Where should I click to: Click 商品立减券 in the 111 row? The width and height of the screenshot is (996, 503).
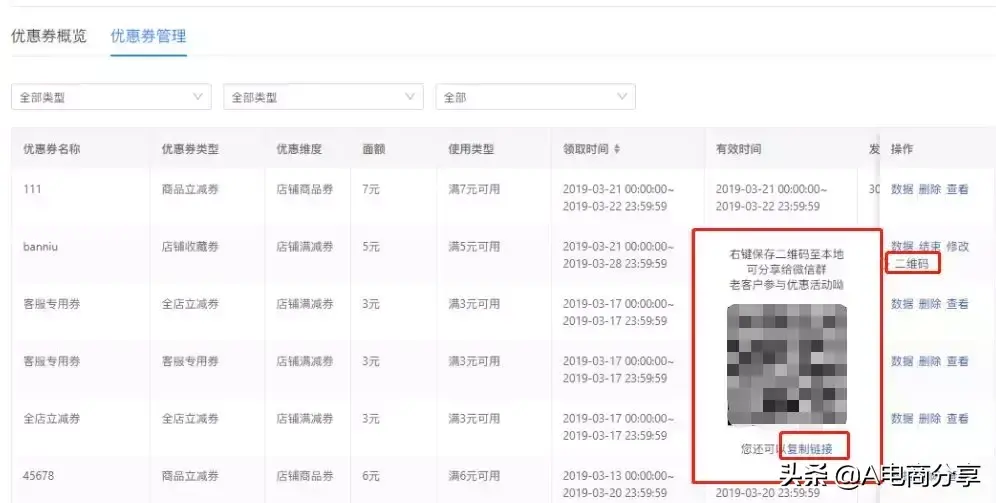coord(190,189)
